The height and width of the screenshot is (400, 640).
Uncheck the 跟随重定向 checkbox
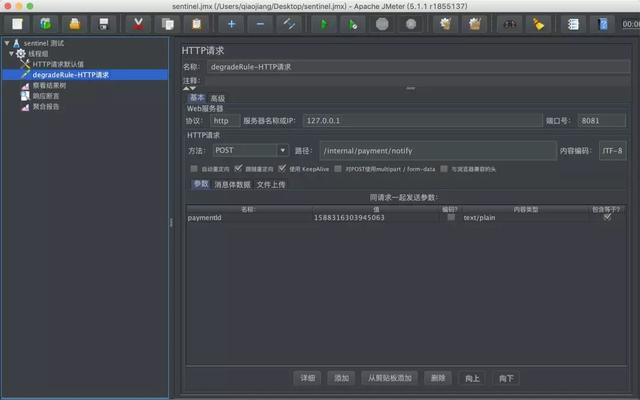click(238, 168)
